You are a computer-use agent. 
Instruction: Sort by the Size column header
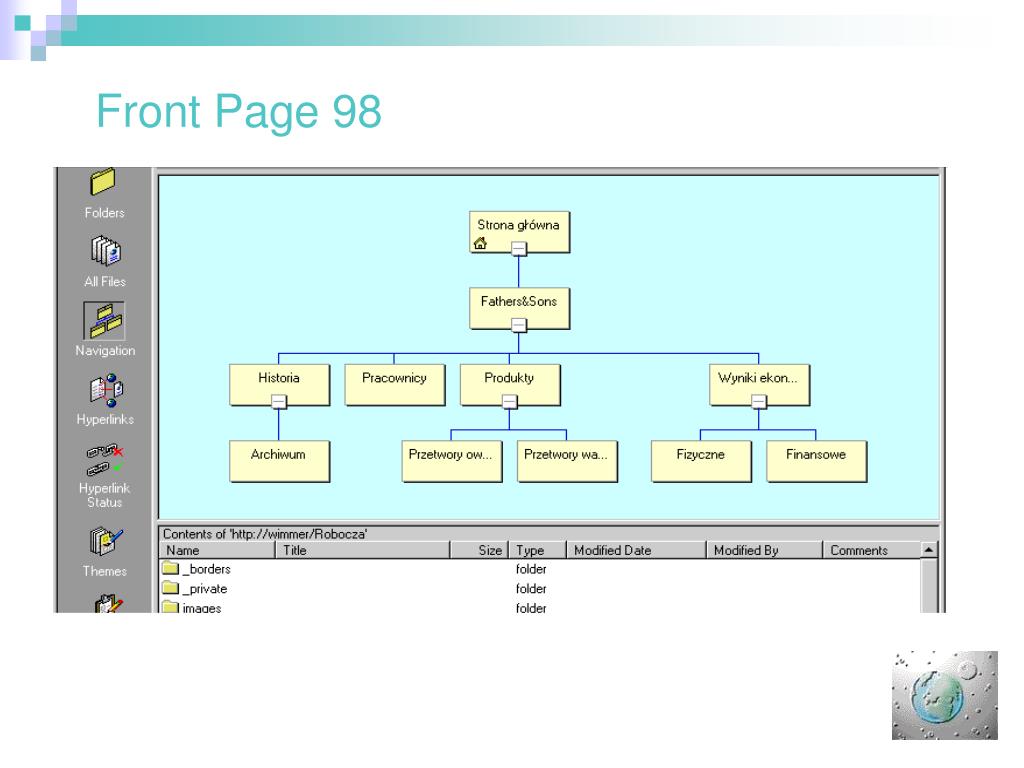[x=479, y=550]
